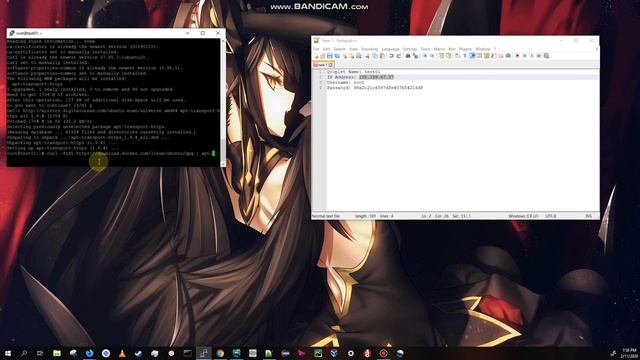Open the Language menu
Screen dimensions: 640x360
pos(390,49)
